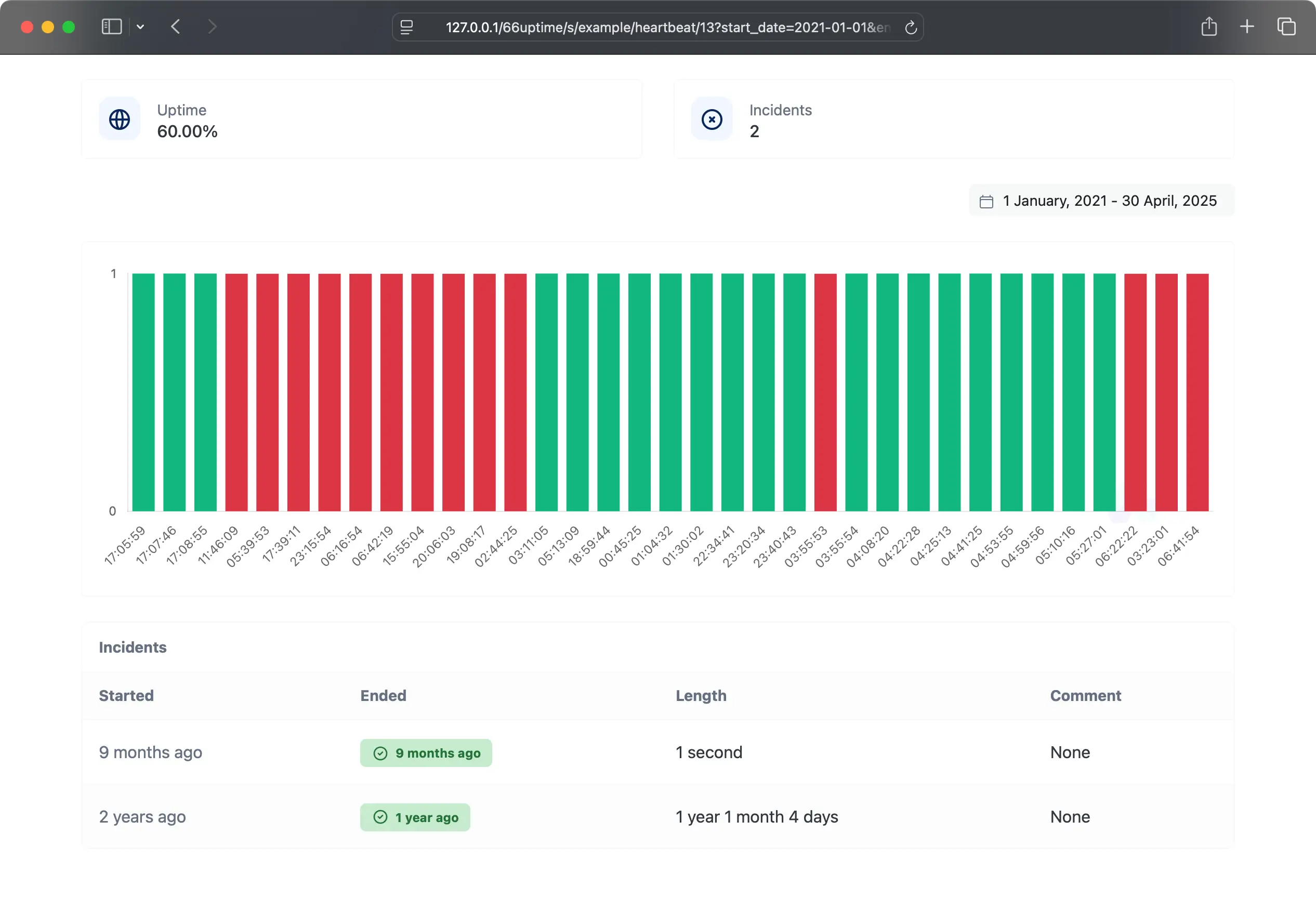Click the Incidents section heading
The height and width of the screenshot is (900, 1316).
pyautogui.click(x=133, y=647)
